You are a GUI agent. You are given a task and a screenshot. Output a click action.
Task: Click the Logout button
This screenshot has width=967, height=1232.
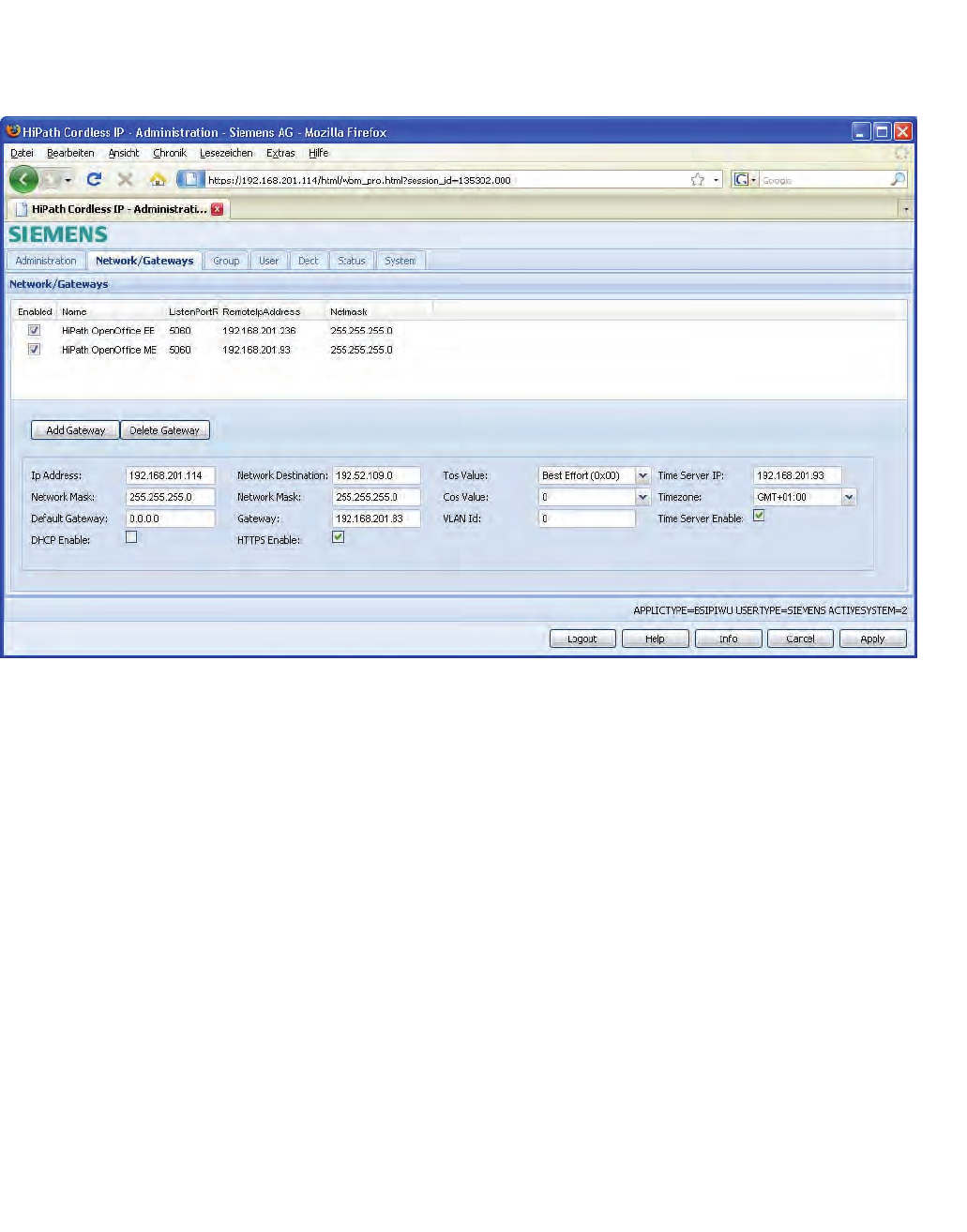582,639
